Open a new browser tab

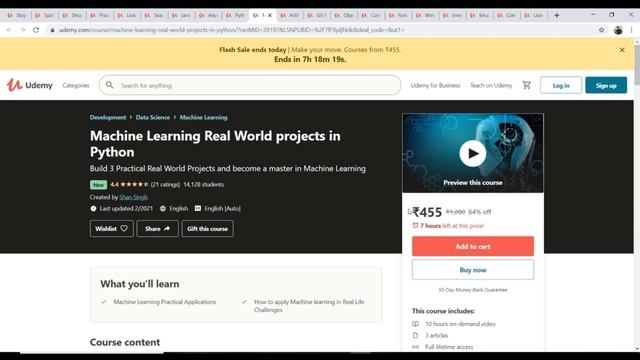557,15
